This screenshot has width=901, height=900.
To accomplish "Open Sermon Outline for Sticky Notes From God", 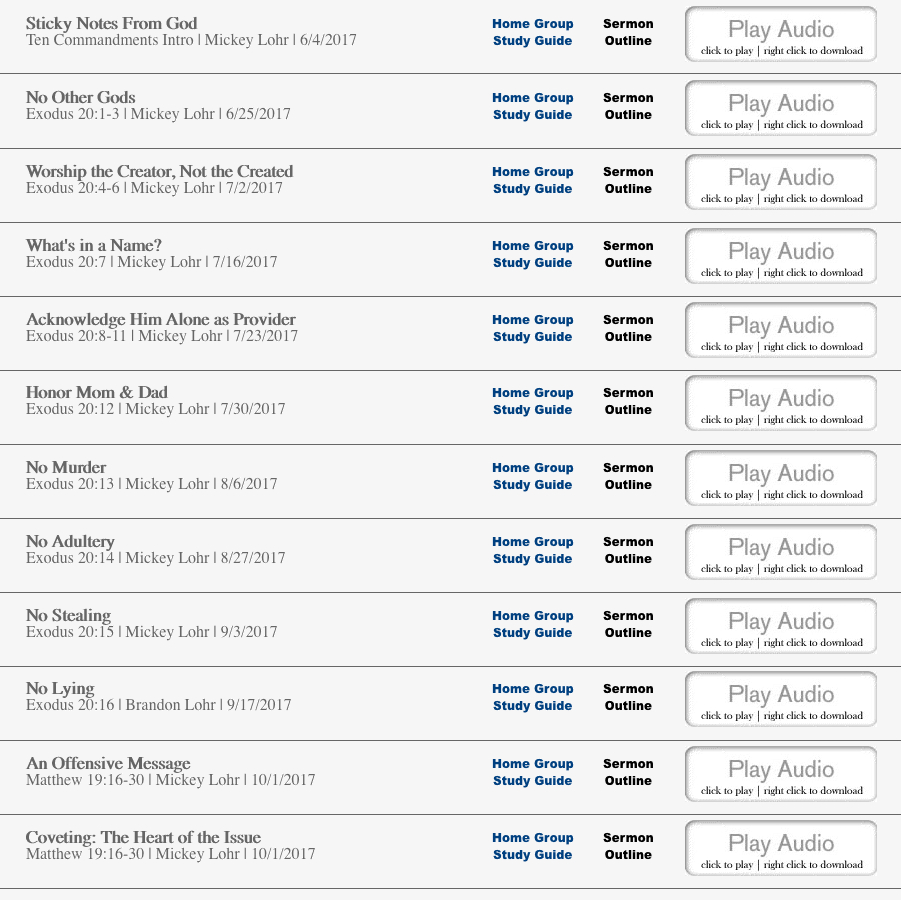I will pos(628,32).
